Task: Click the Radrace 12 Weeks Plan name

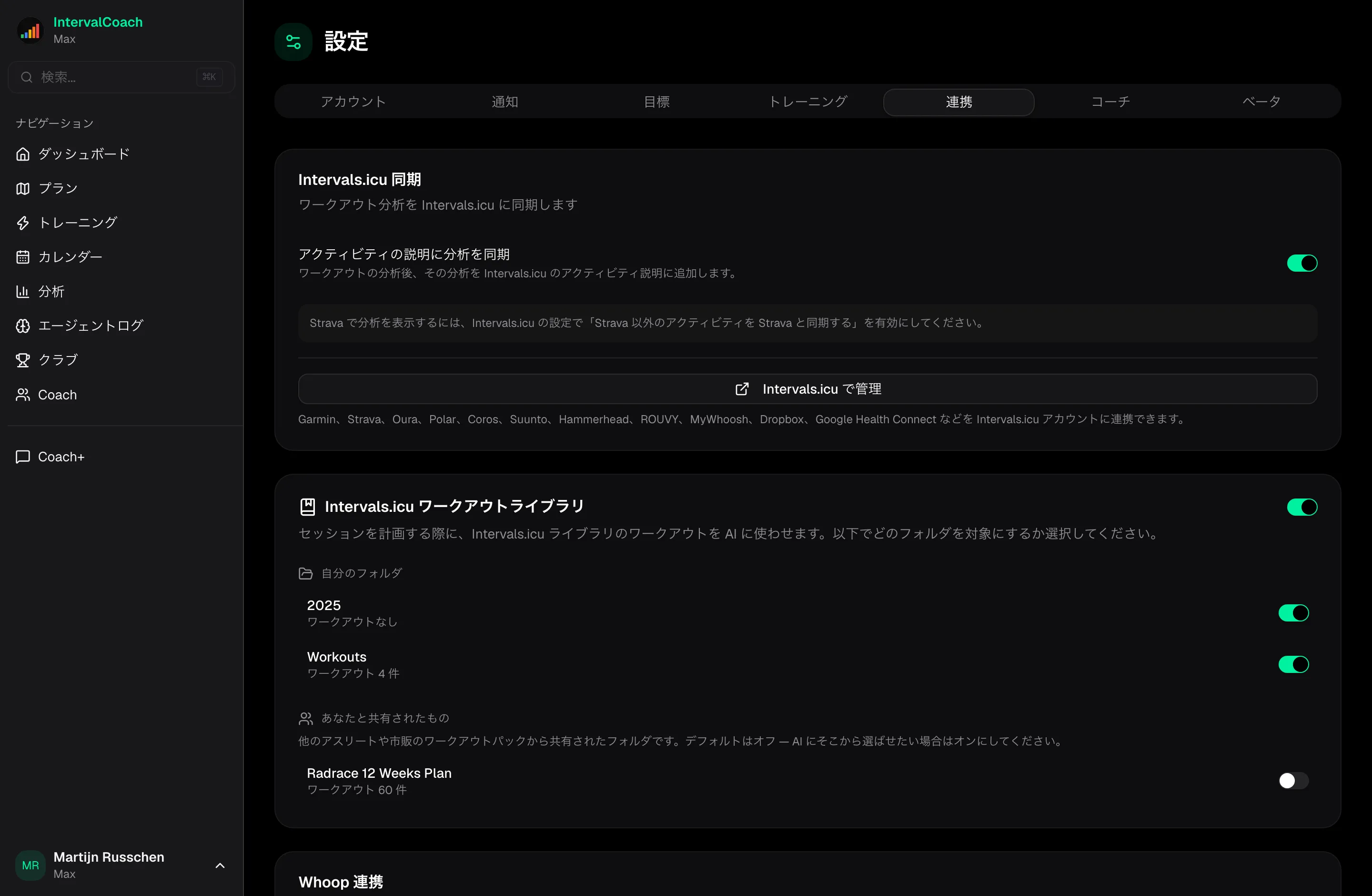Action: [x=379, y=773]
